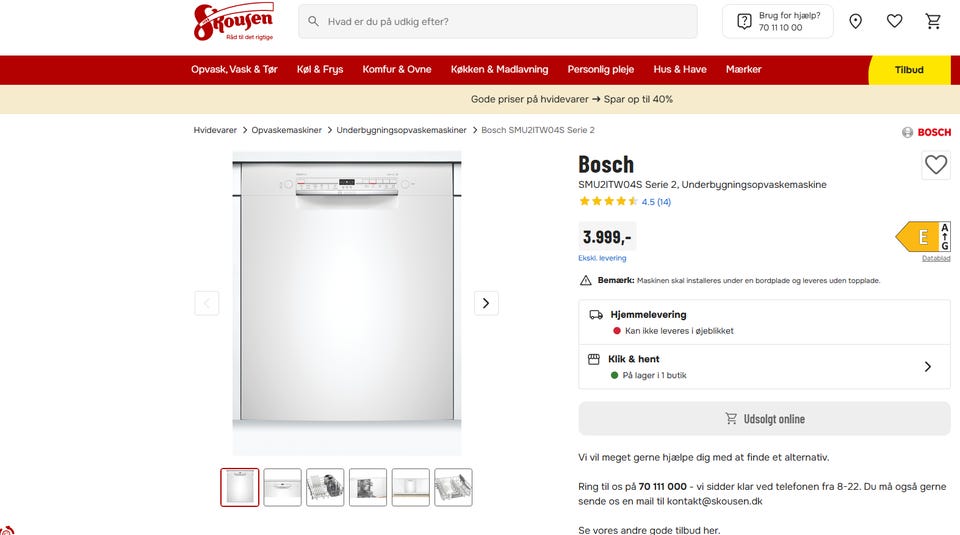Click the Underbygningsopvaskemaskiner breadcrumb
This screenshot has width=960, height=535.
401,130
